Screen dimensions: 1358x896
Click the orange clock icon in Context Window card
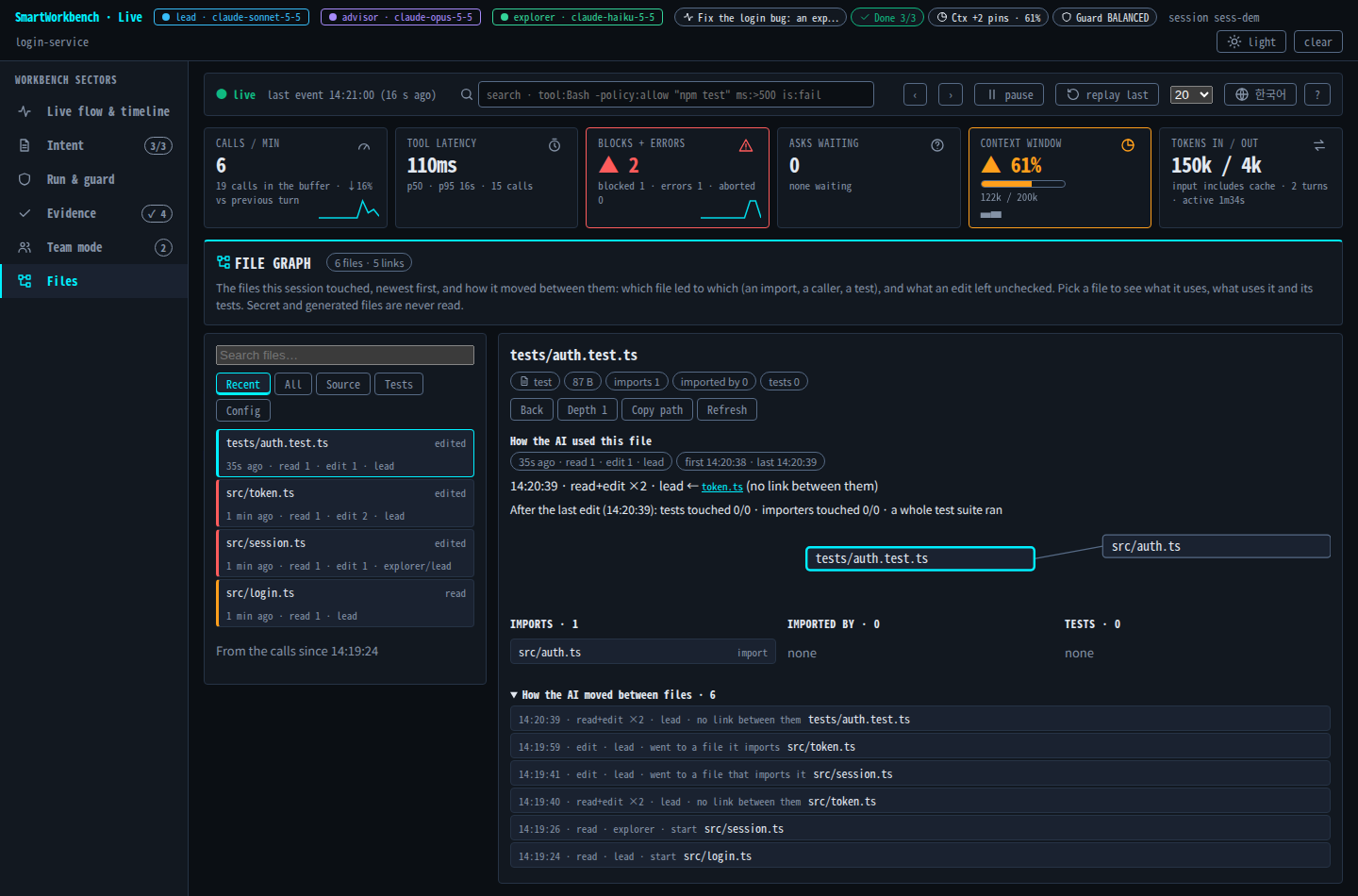pos(1128,145)
